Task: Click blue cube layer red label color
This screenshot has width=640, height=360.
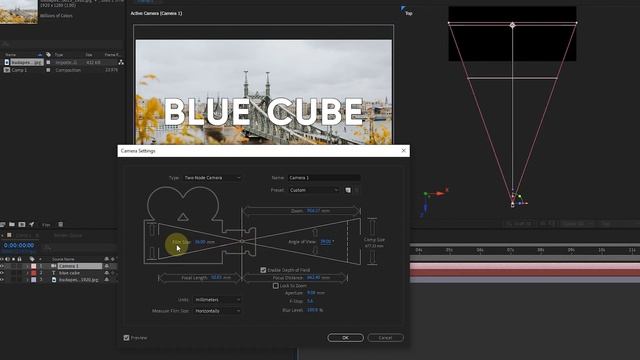Action: 33,273
